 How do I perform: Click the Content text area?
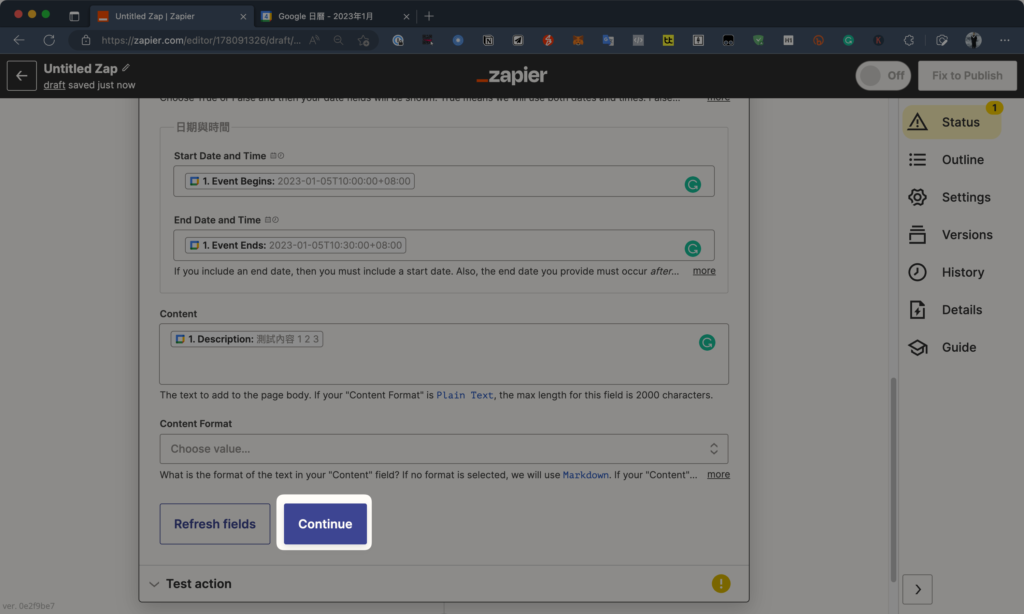(x=444, y=354)
